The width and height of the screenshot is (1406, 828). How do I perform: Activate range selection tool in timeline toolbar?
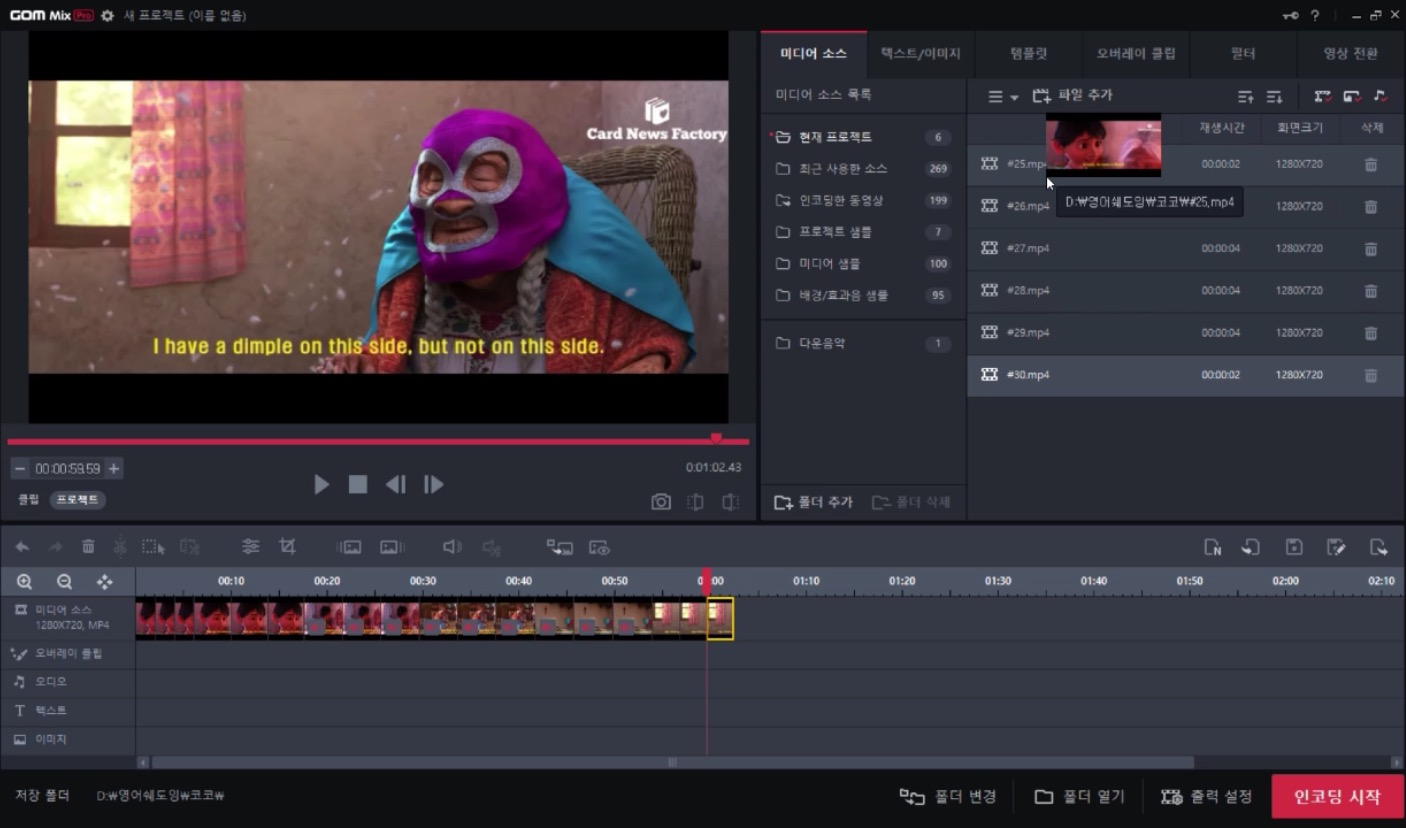[x=153, y=547]
